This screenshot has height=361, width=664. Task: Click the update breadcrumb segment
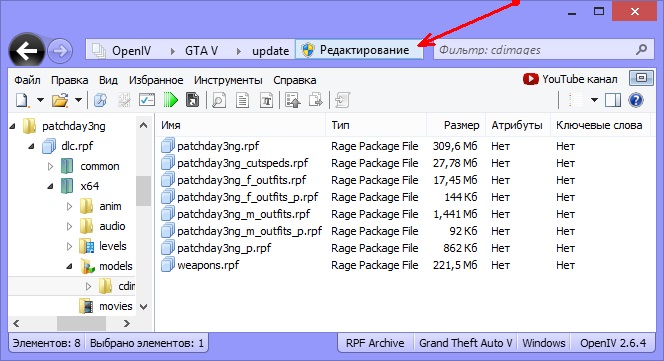(271, 51)
